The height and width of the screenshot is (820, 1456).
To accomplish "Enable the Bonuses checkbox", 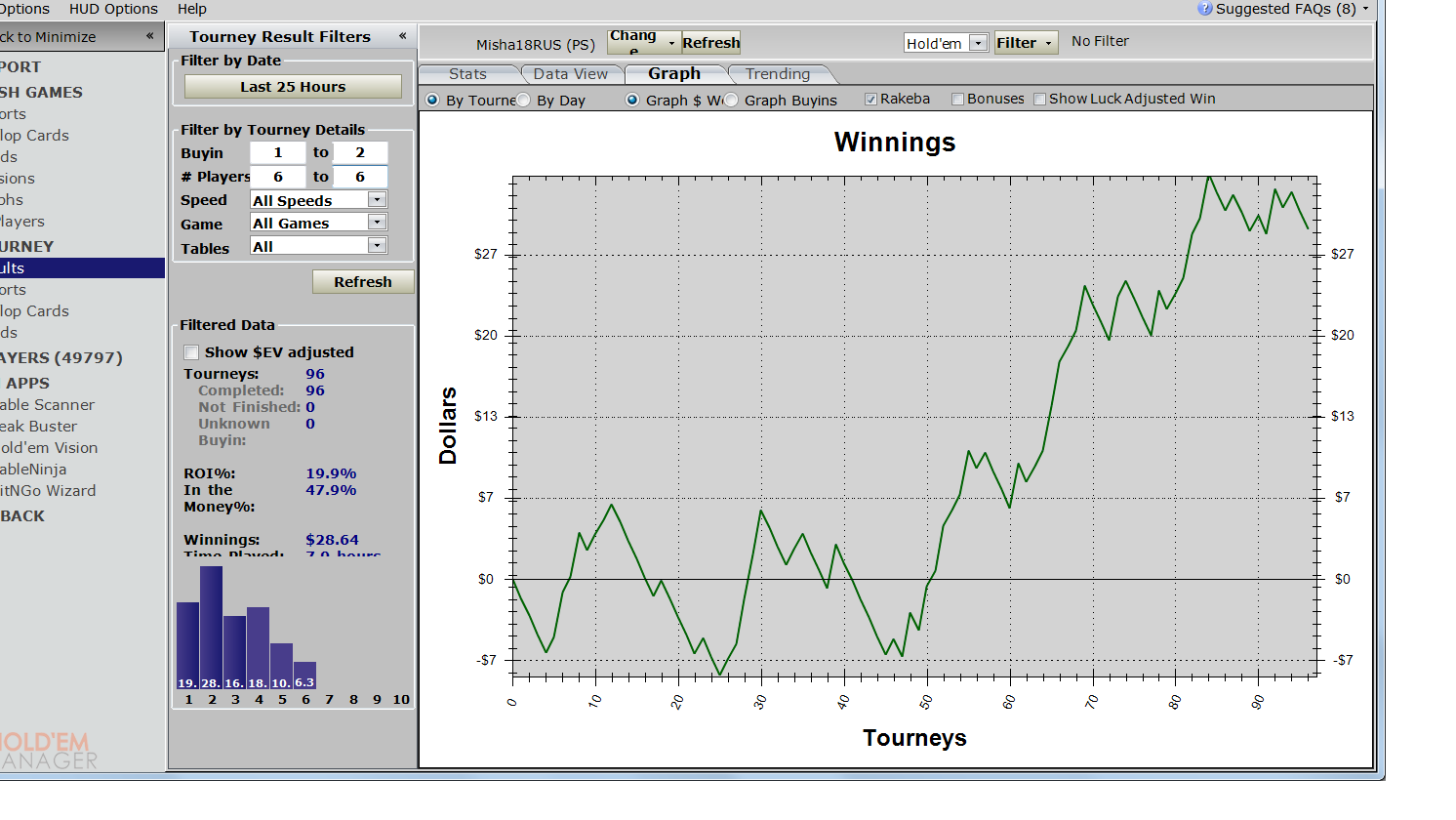I will click(x=957, y=100).
